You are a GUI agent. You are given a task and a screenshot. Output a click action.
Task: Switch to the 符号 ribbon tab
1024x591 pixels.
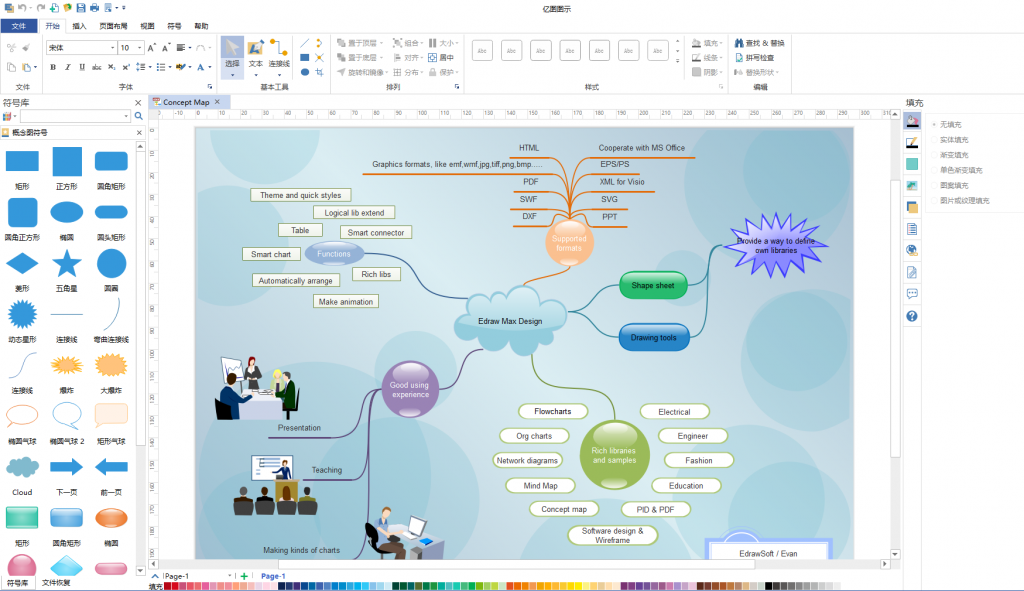[x=174, y=26]
